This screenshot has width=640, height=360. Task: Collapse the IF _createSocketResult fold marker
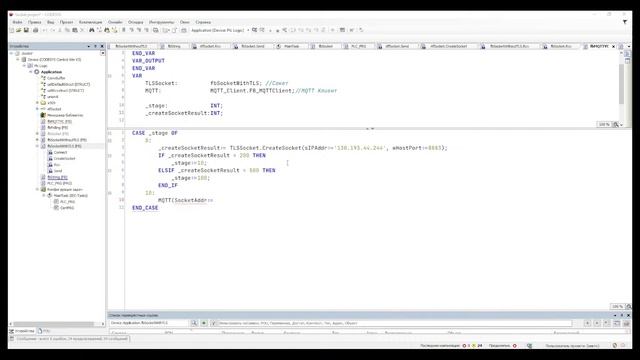(x=110, y=156)
